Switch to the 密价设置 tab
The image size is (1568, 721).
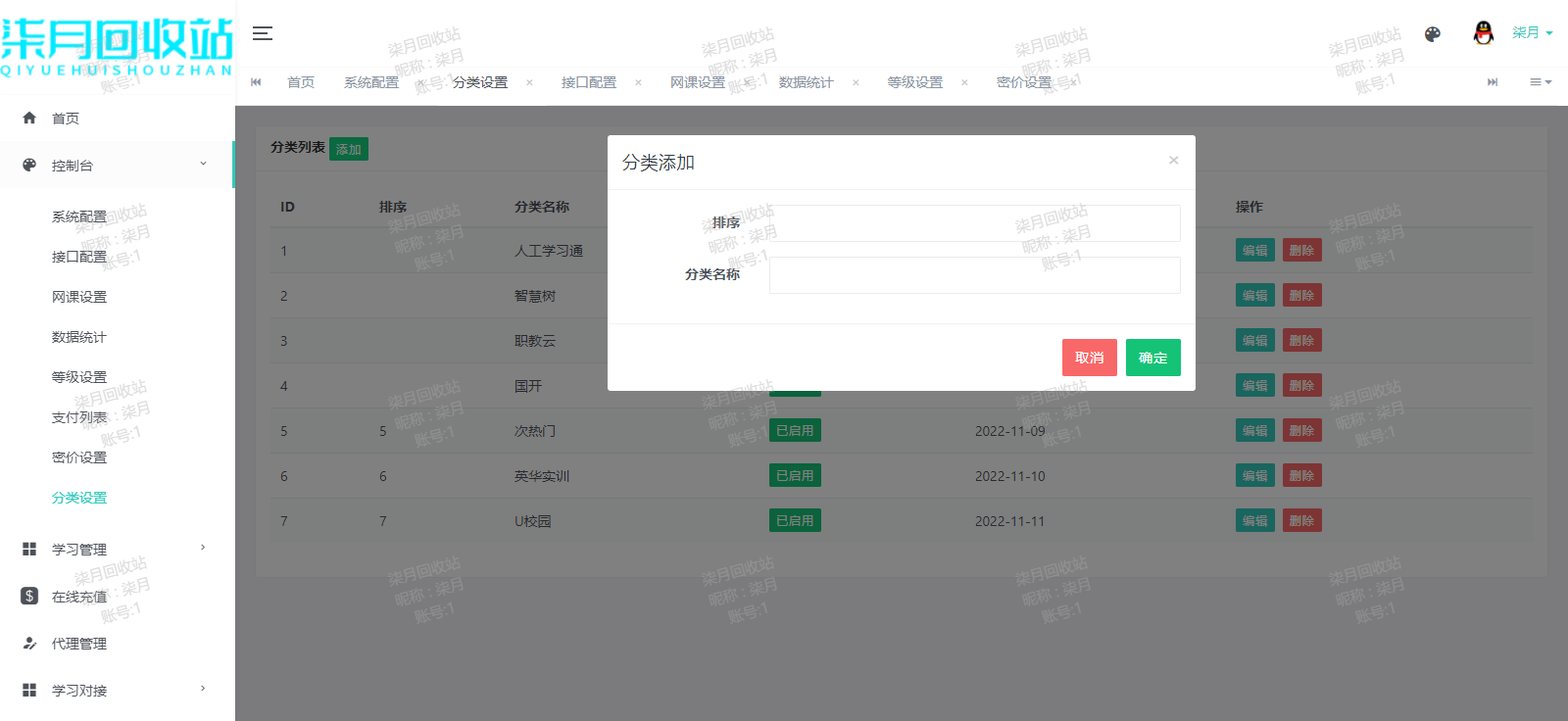(x=1024, y=82)
